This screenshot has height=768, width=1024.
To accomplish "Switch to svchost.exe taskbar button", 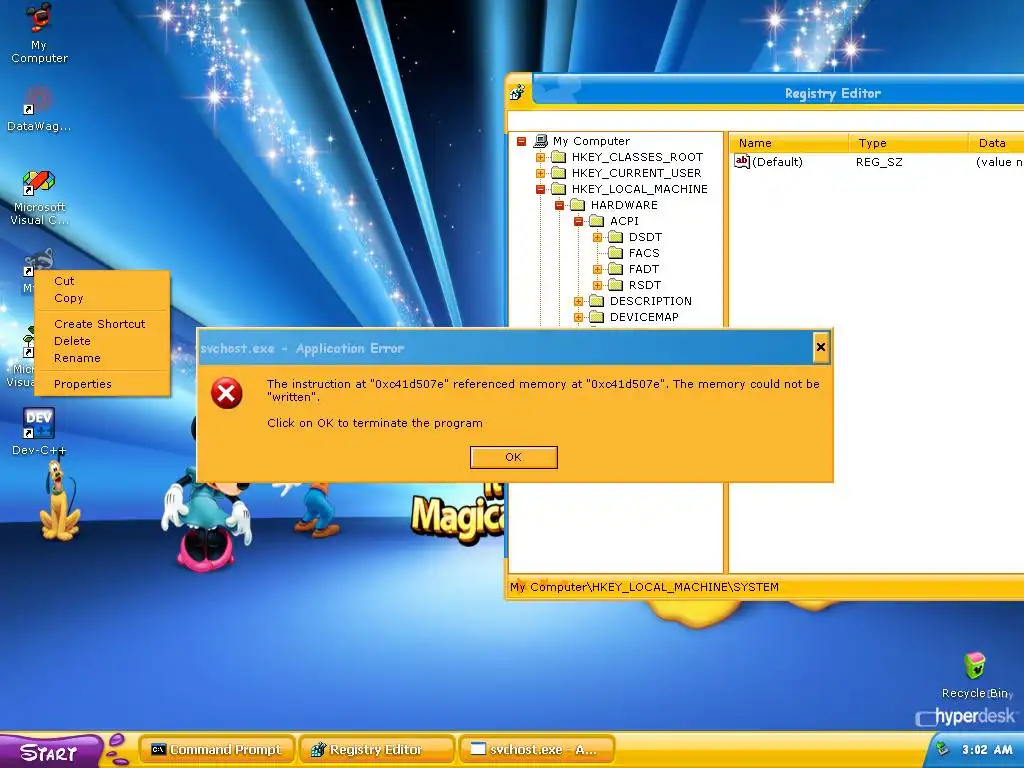I will (x=536, y=750).
